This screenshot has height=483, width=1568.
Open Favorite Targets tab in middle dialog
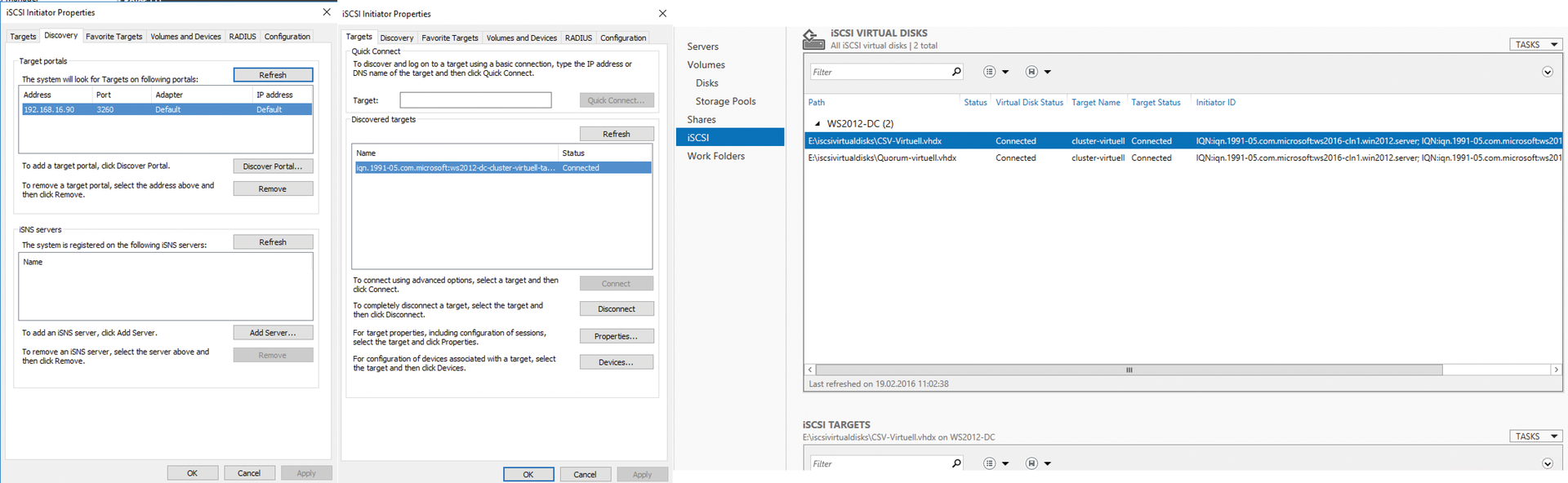(450, 38)
